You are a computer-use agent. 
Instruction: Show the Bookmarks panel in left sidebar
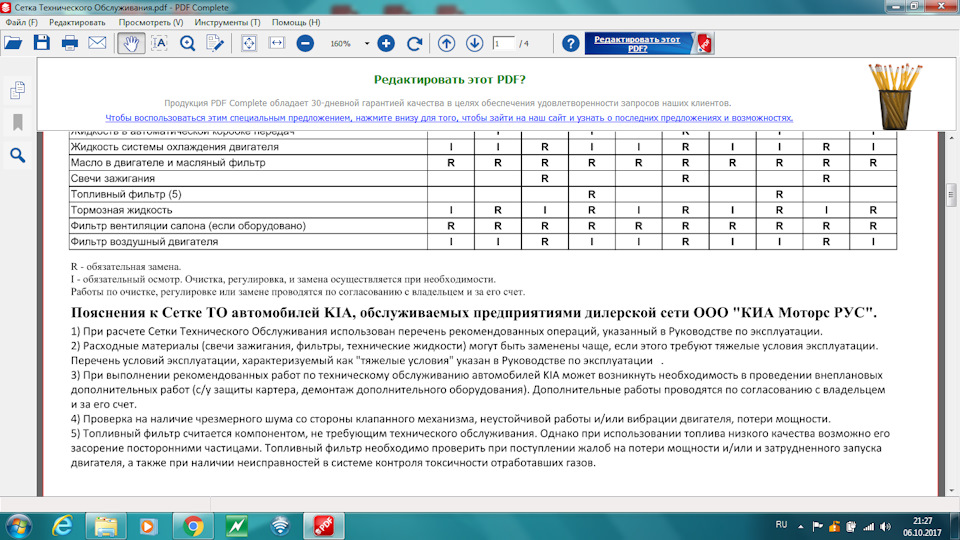[x=17, y=123]
